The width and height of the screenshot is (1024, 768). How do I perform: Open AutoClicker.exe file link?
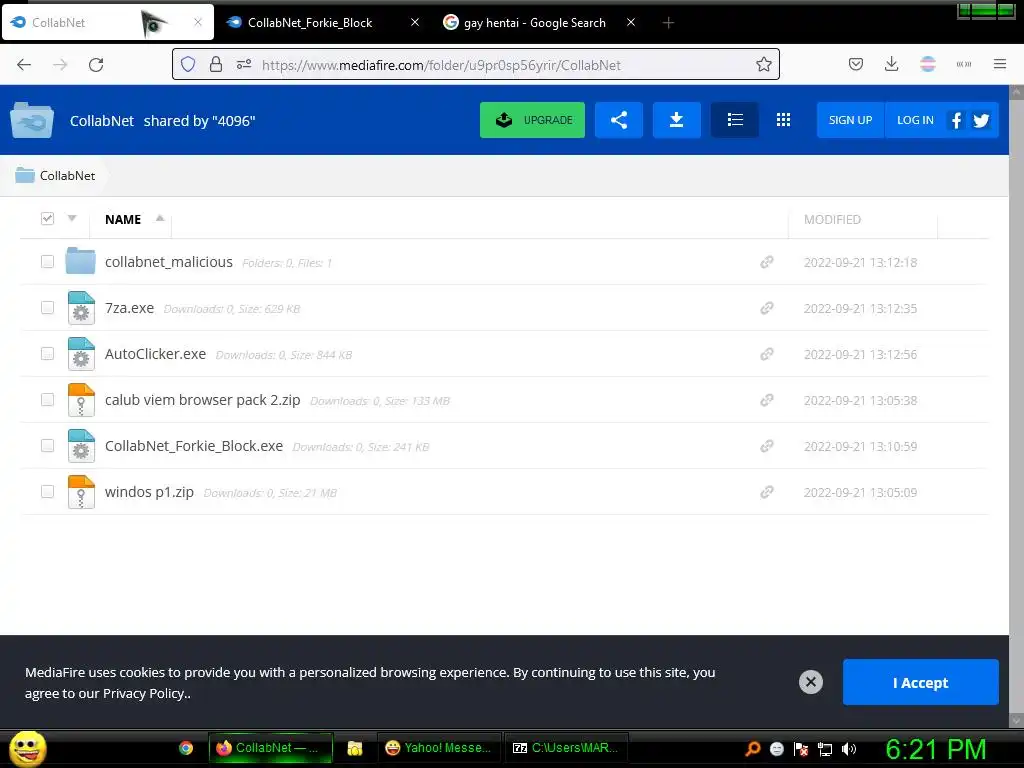tap(155, 354)
